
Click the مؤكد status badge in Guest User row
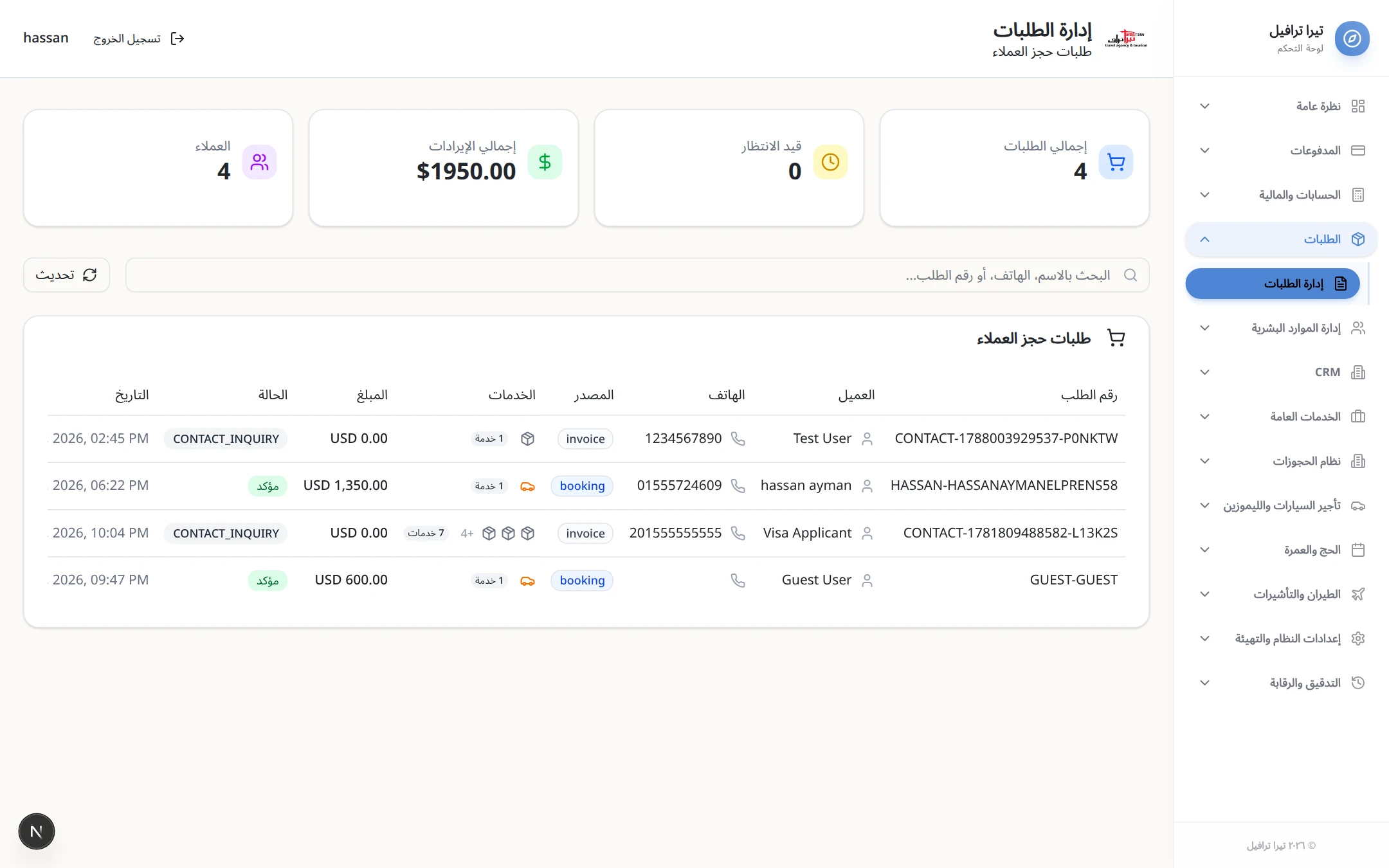point(268,581)
